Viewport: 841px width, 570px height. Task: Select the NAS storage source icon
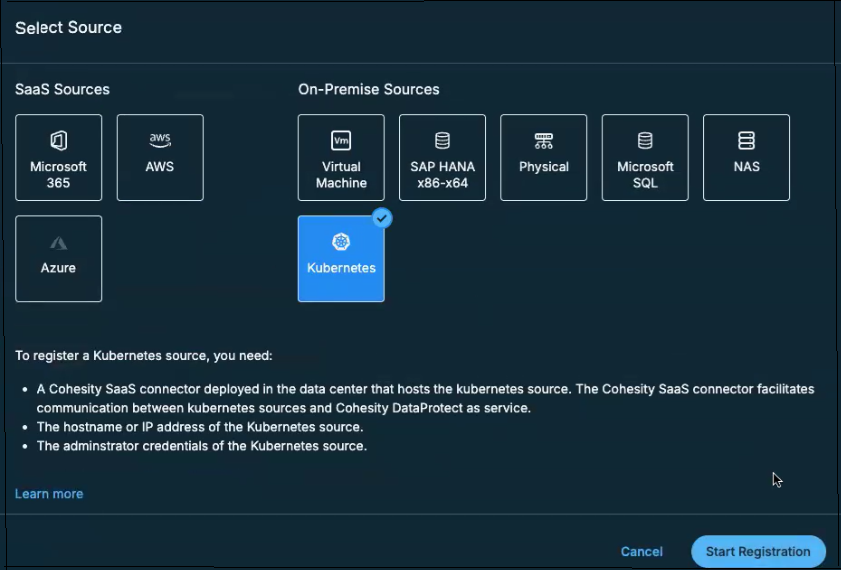[x=746, y=141]
